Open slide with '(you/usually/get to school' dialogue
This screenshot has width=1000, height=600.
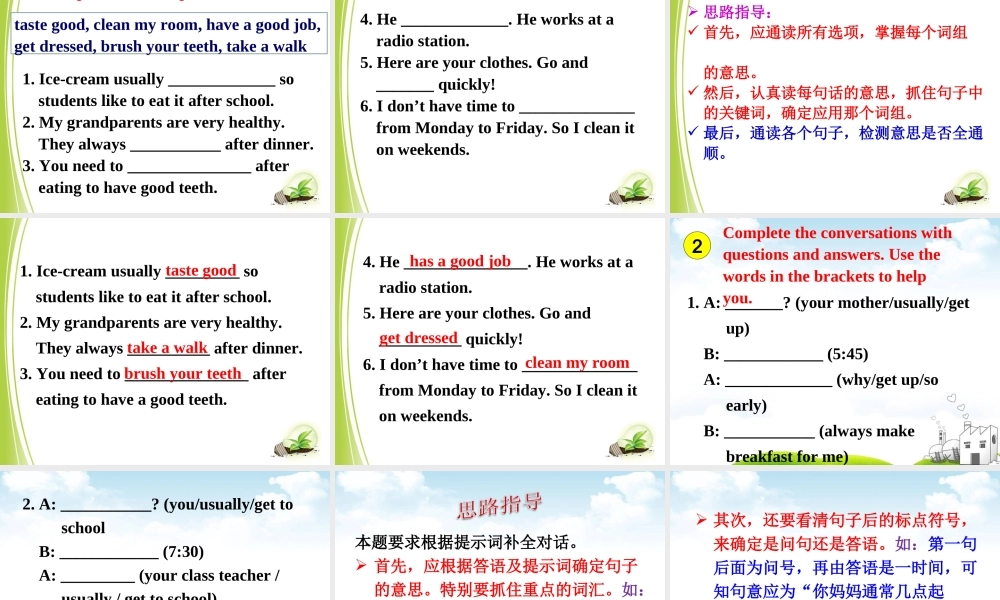(165, 536)
